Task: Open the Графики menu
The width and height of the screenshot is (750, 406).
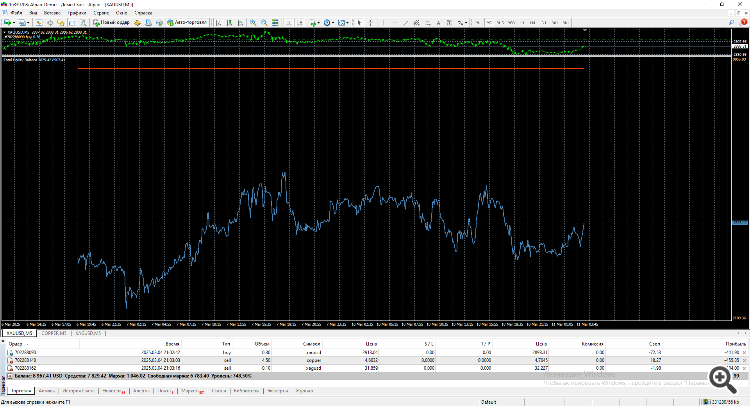Action: [x=77, y=13]
